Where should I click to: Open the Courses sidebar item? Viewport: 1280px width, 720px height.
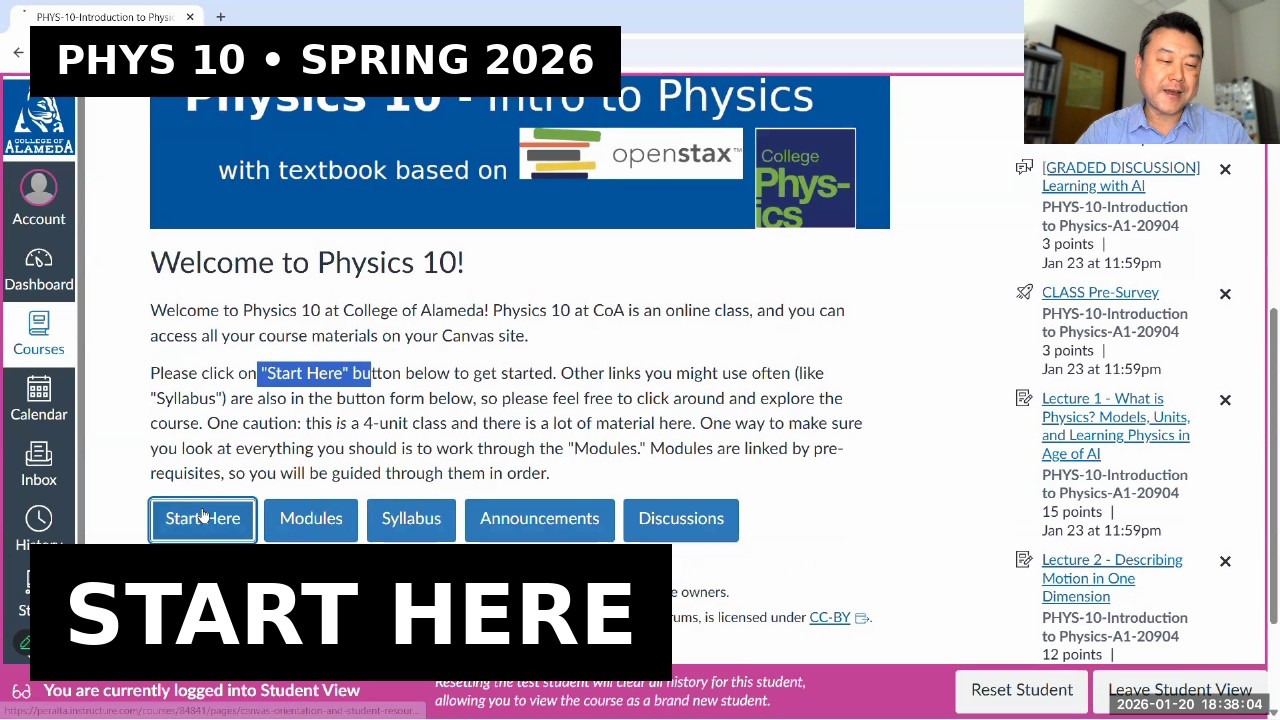39,335
